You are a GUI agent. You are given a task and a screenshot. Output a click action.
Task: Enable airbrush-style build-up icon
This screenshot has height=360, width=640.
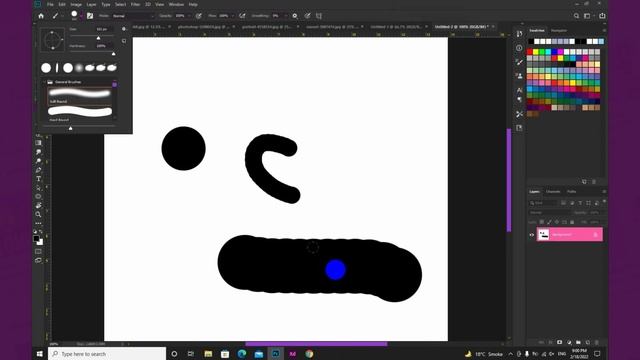(x=242, y=16)
